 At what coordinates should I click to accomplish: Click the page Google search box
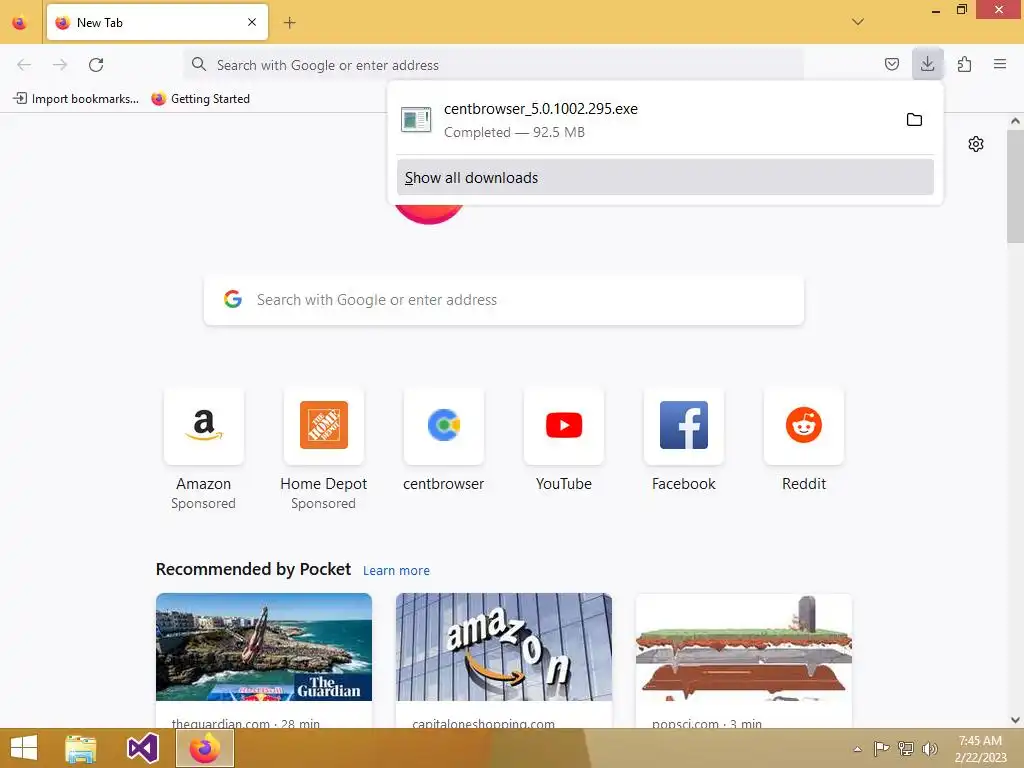pyautogui.click(x=504, y=300)
